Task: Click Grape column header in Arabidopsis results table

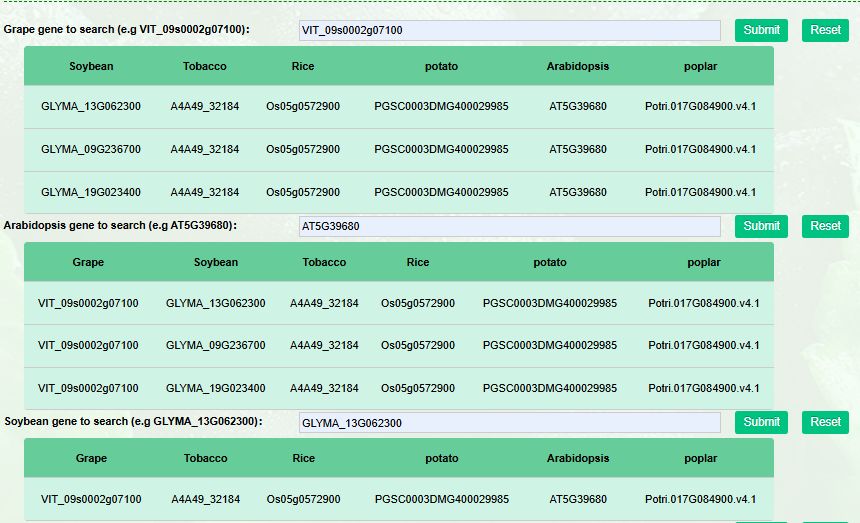Action: coord(88,263)
